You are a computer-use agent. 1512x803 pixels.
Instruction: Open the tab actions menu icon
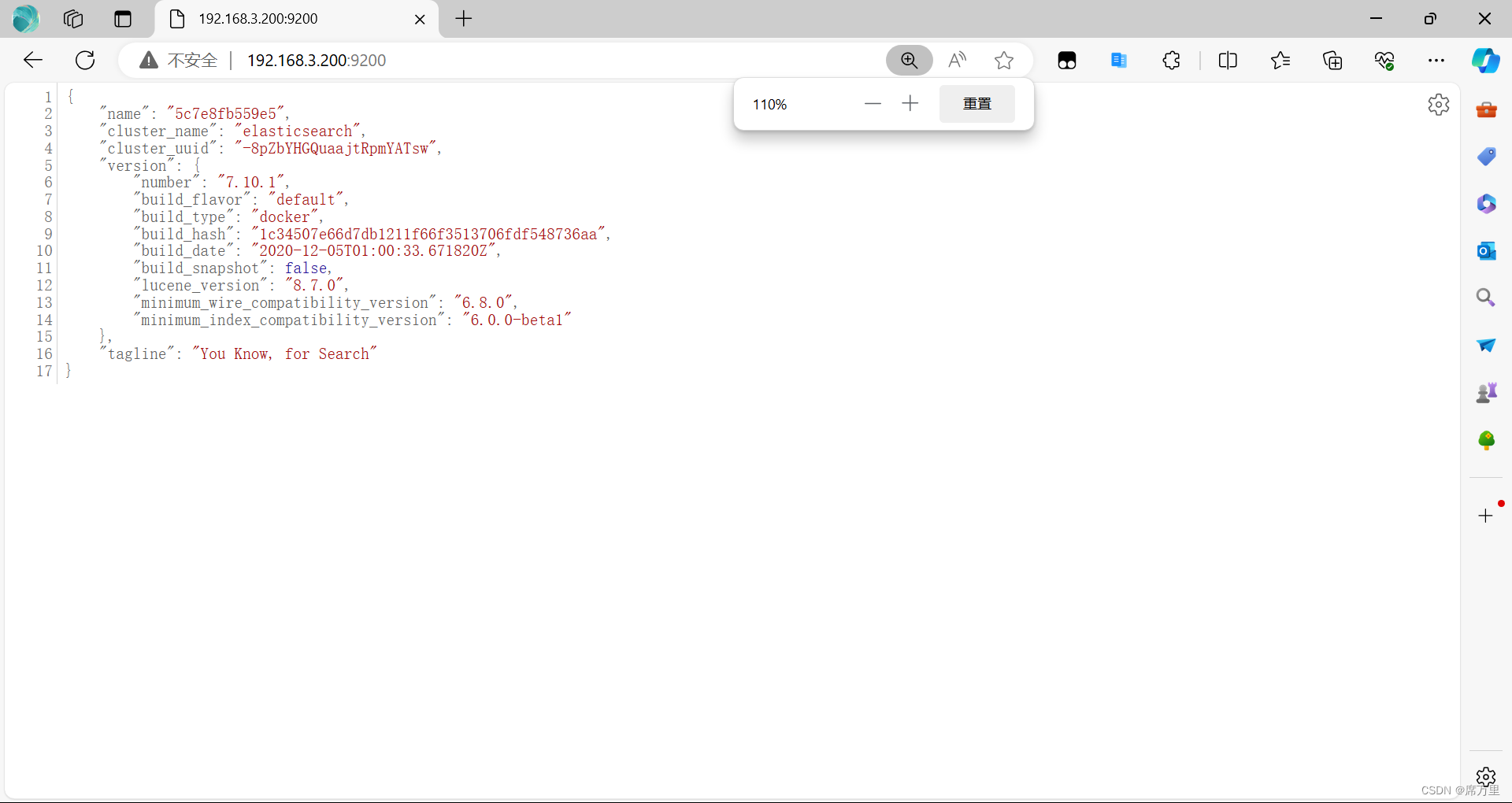coord(123,19)
